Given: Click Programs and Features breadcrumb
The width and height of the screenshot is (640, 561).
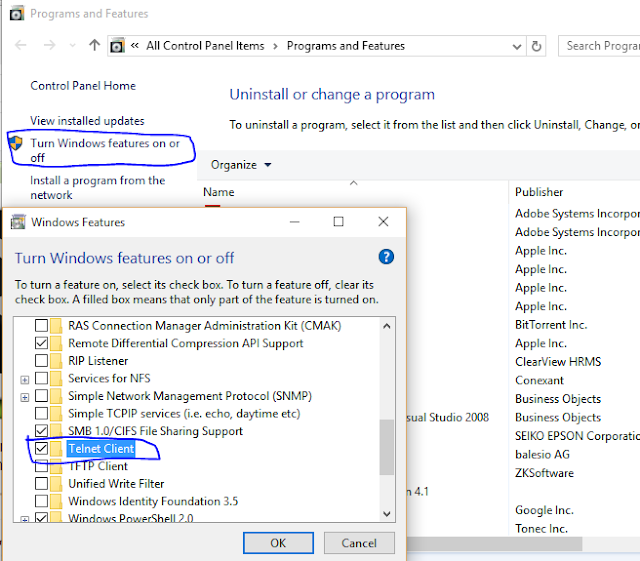Looking at the screenshot, I should click(x=346, y=46).
